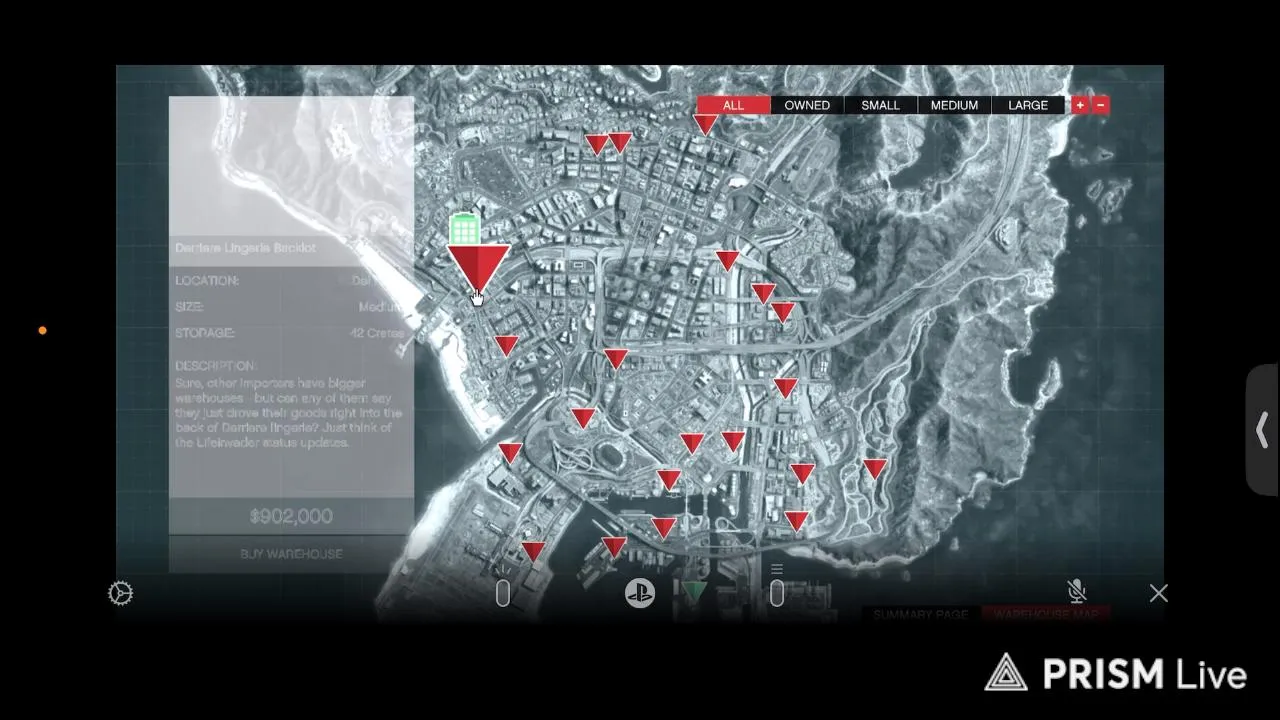
Task: Show ALL warehouses filter
Action: (x=734, y=105)
